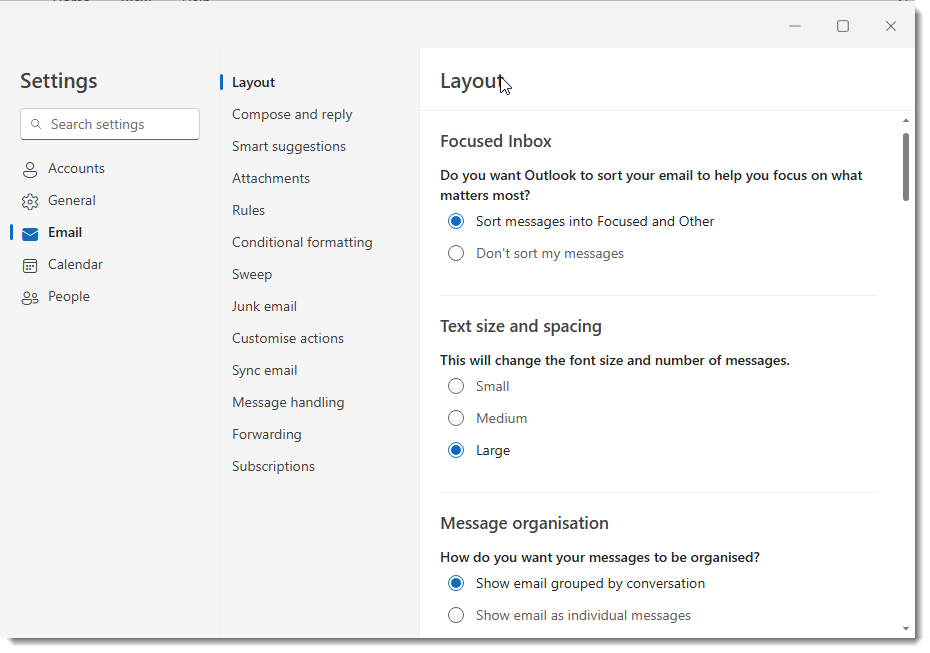Image resolution: width=930 pixels, height=653 pixels.
Task: Go to the Sweep settings page
Action: tap(252, 274)
